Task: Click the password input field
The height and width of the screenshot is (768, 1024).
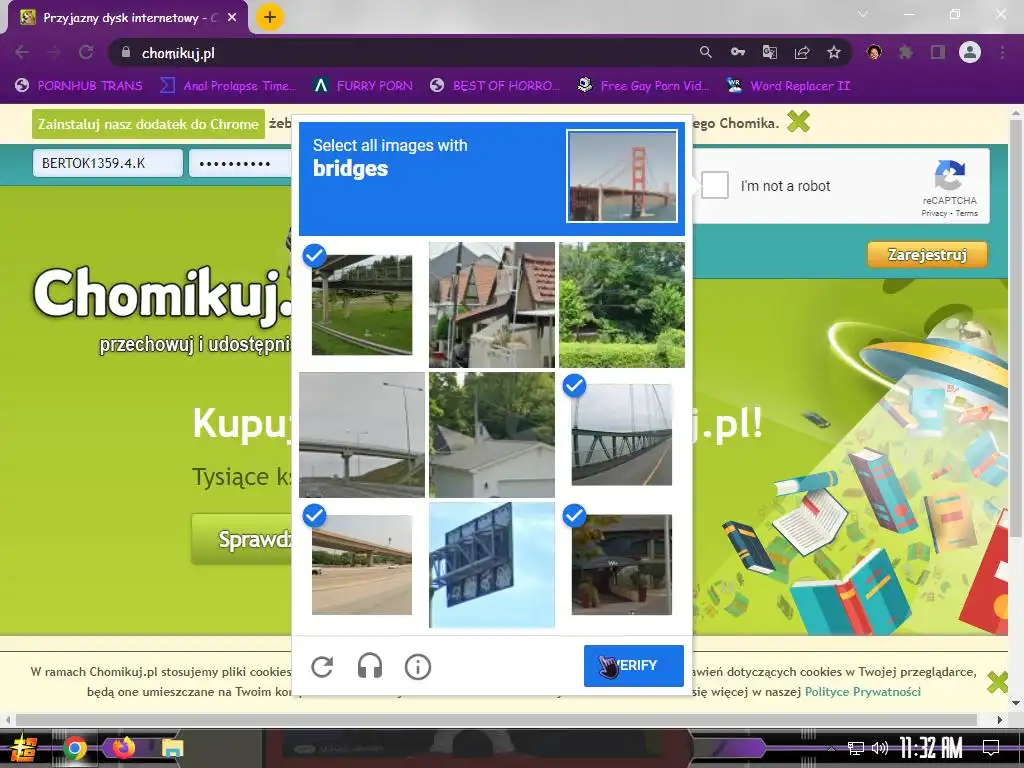Action: click(x=240, y=163)
